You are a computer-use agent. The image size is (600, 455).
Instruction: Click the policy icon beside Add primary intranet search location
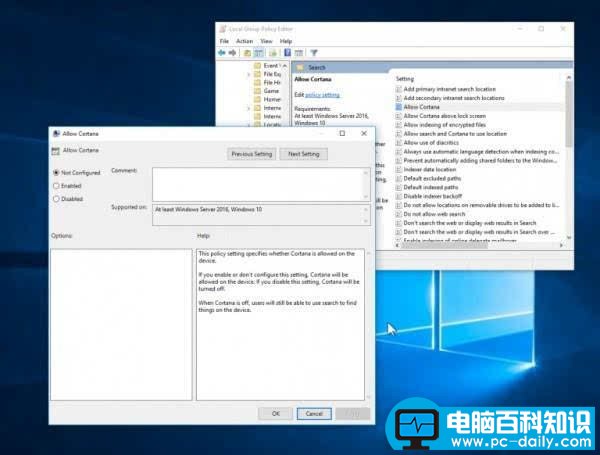pyautogui.click(x=398, y=89)
